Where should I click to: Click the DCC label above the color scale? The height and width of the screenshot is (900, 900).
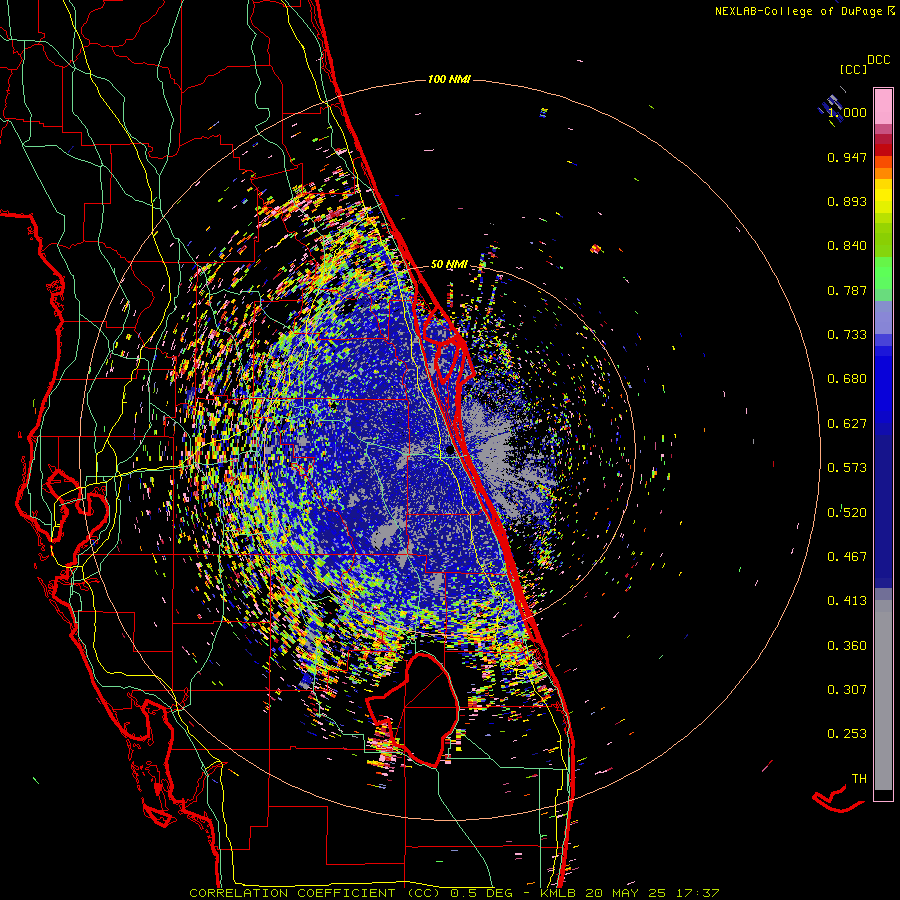(878, 60)
